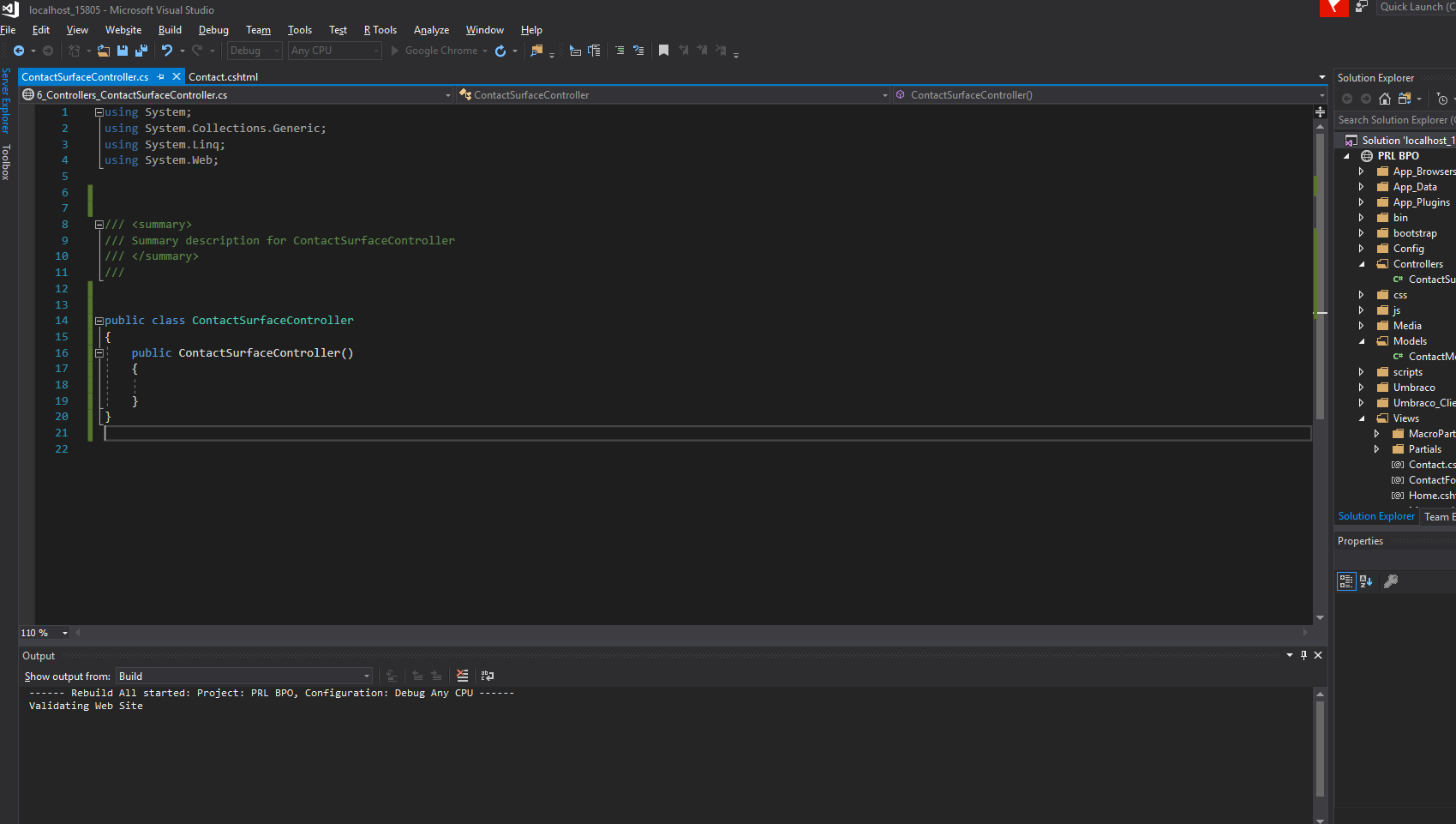Screen dimensions: 1456x824
Task: Open the Output window options dropdown arrow
Action: pyautogui.click(x=1290, y=655)
